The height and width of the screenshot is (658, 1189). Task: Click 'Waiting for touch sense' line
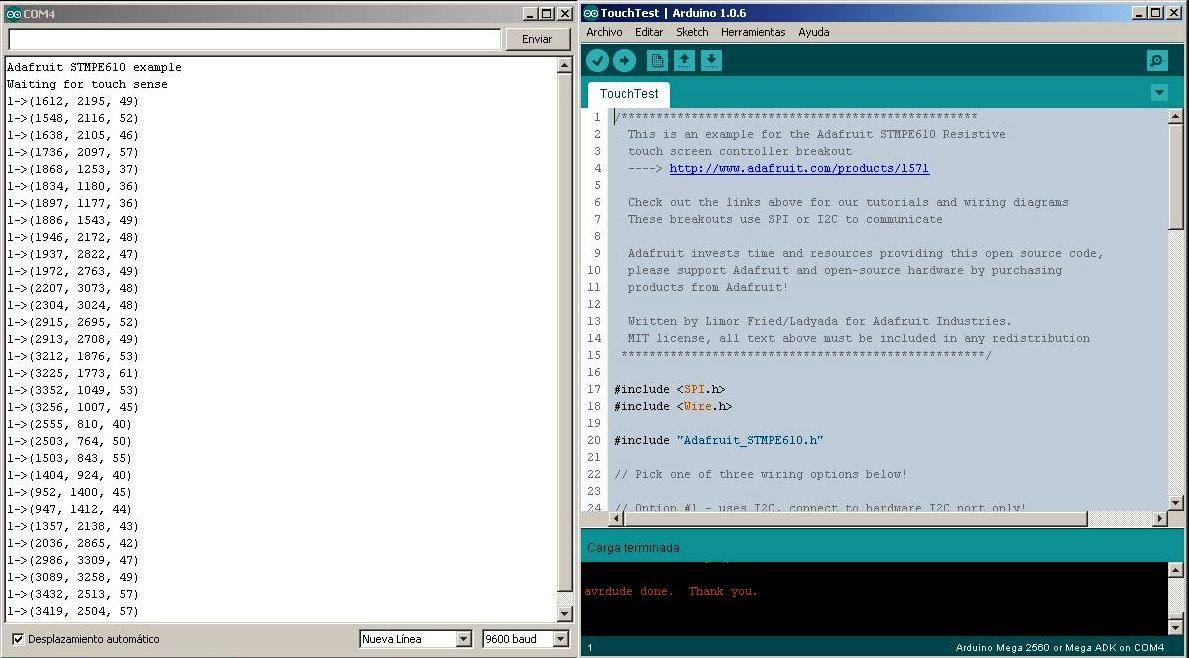click(x=87, y=84)
